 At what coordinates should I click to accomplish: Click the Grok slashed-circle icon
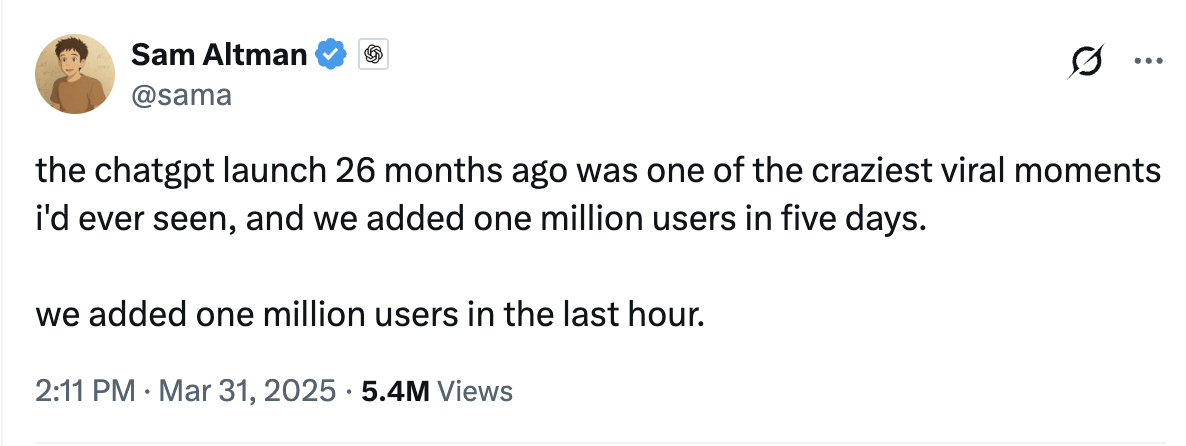(x=1085, y=61)
